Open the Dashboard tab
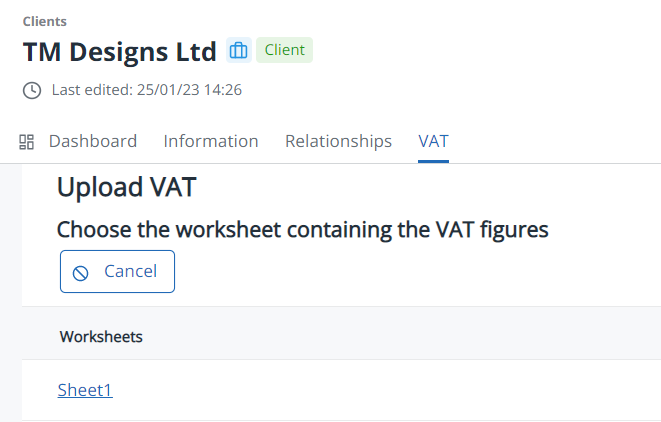661x422 pixels. click(x=93, y=141)
